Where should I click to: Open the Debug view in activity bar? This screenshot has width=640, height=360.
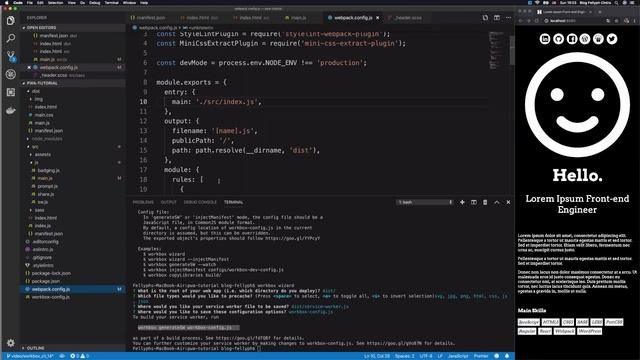click(11, 74)
